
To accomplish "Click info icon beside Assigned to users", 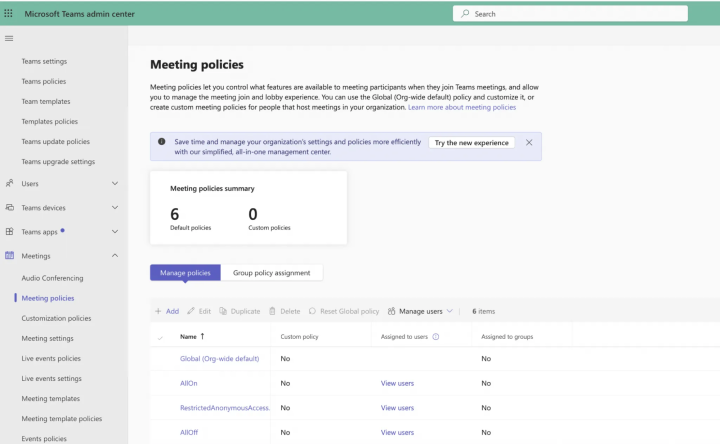I will coord(436,337).
